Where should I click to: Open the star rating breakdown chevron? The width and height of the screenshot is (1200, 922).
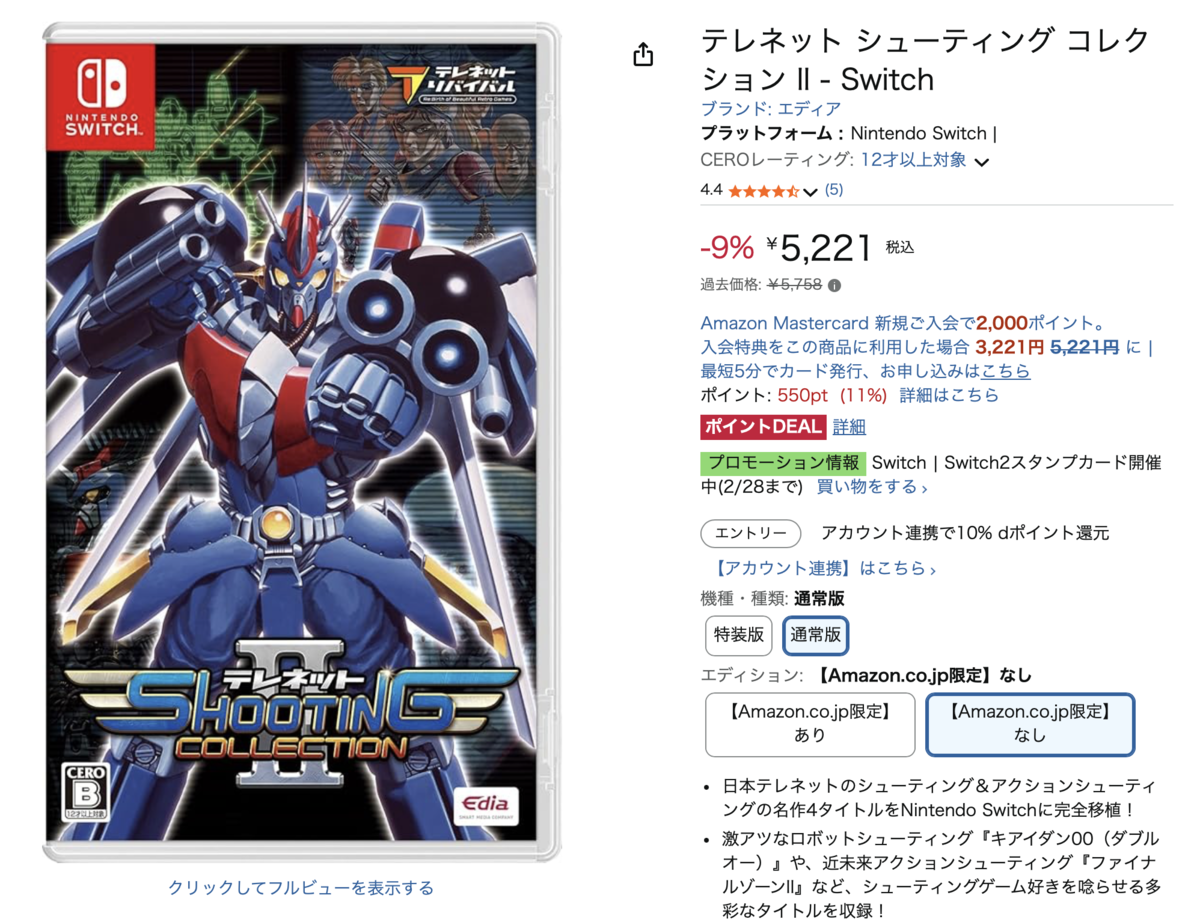(810, 191)
